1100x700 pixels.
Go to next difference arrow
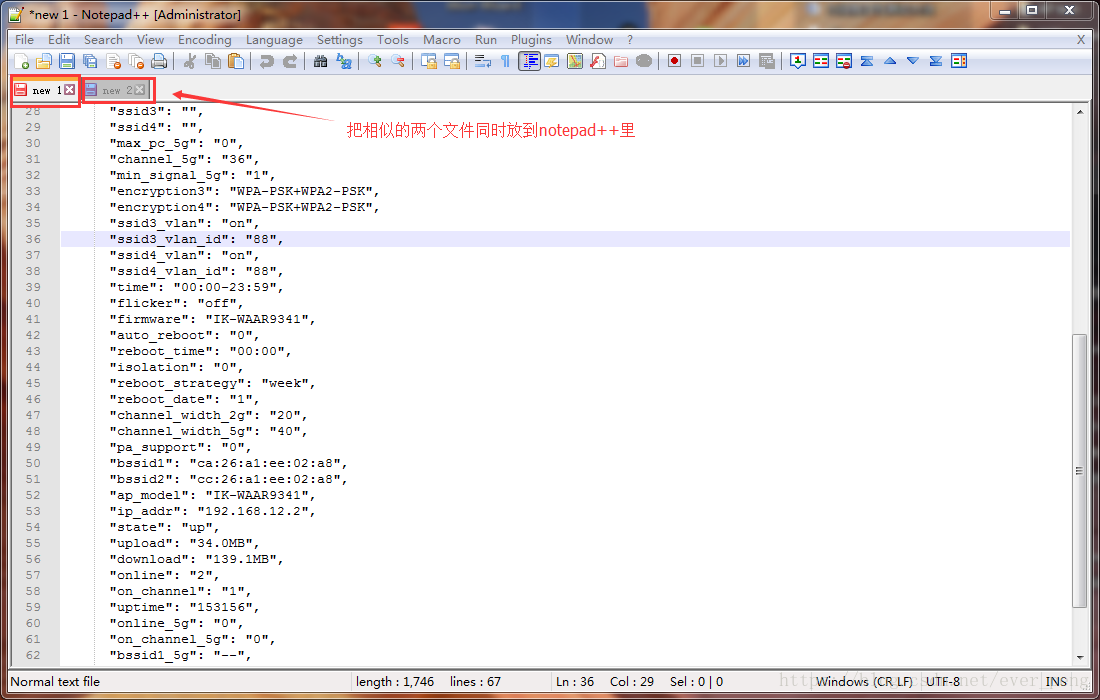tap(913, 61)
